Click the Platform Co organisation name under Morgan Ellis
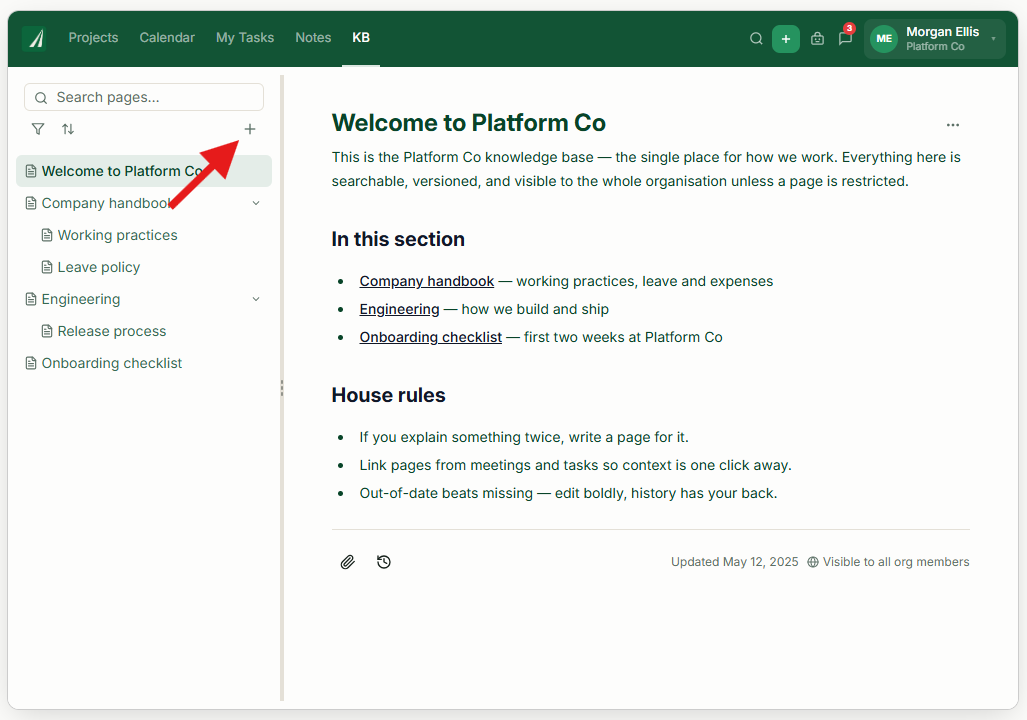The width and height of the screenshot is (1027, 720). click(x=935, y=47)
